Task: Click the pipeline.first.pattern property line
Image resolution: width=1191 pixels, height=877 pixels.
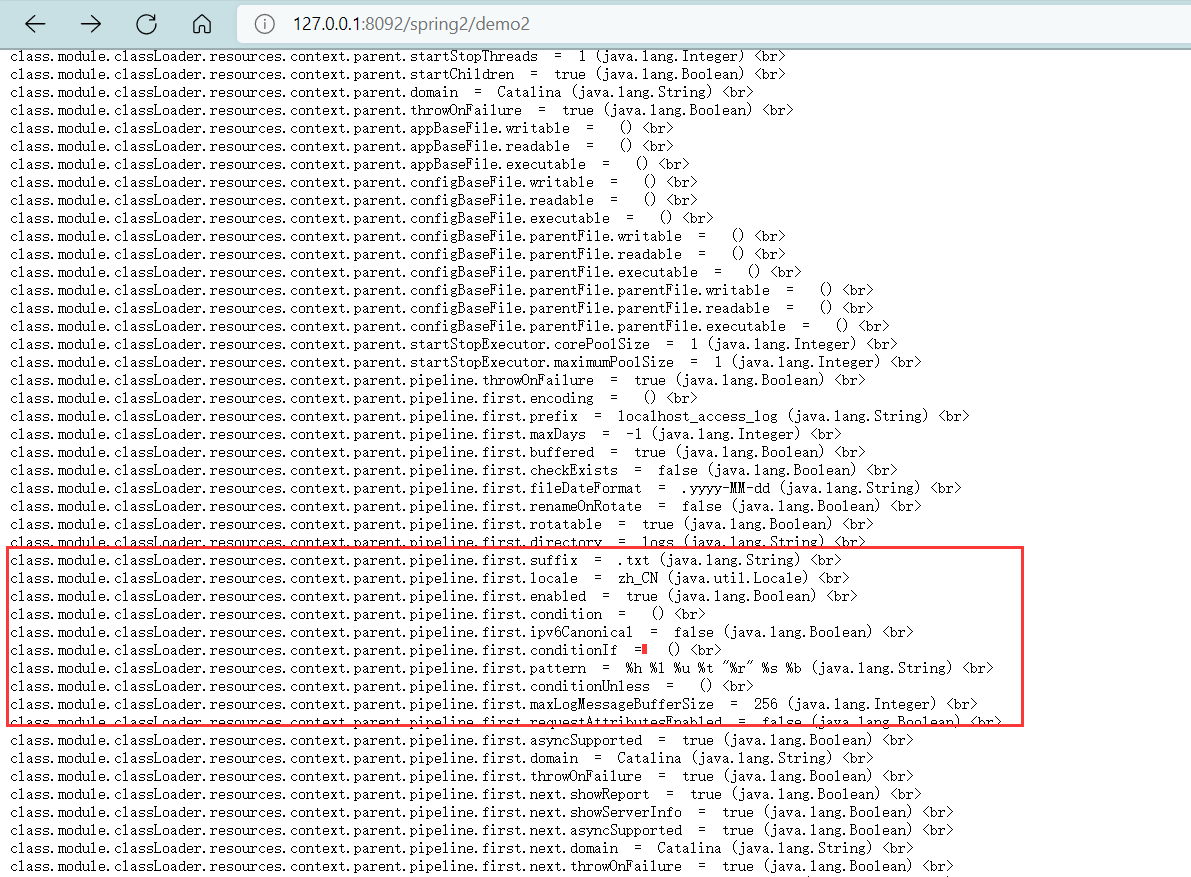Action: pyautogui.click(x=502, y=668)
